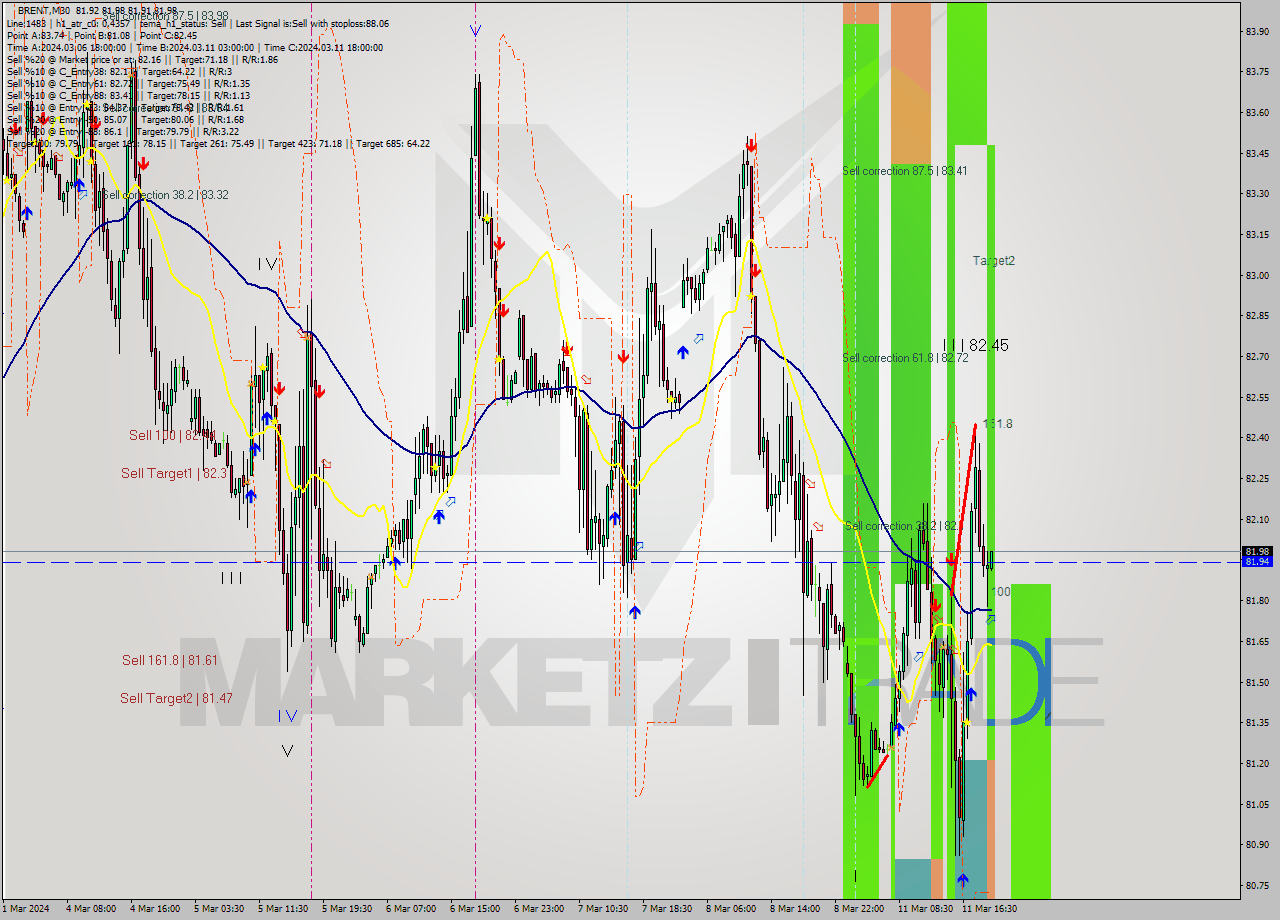Click the '6 Mar 23:00' time label
This screenshot has height=920, width=1280.
coord(539,909)
